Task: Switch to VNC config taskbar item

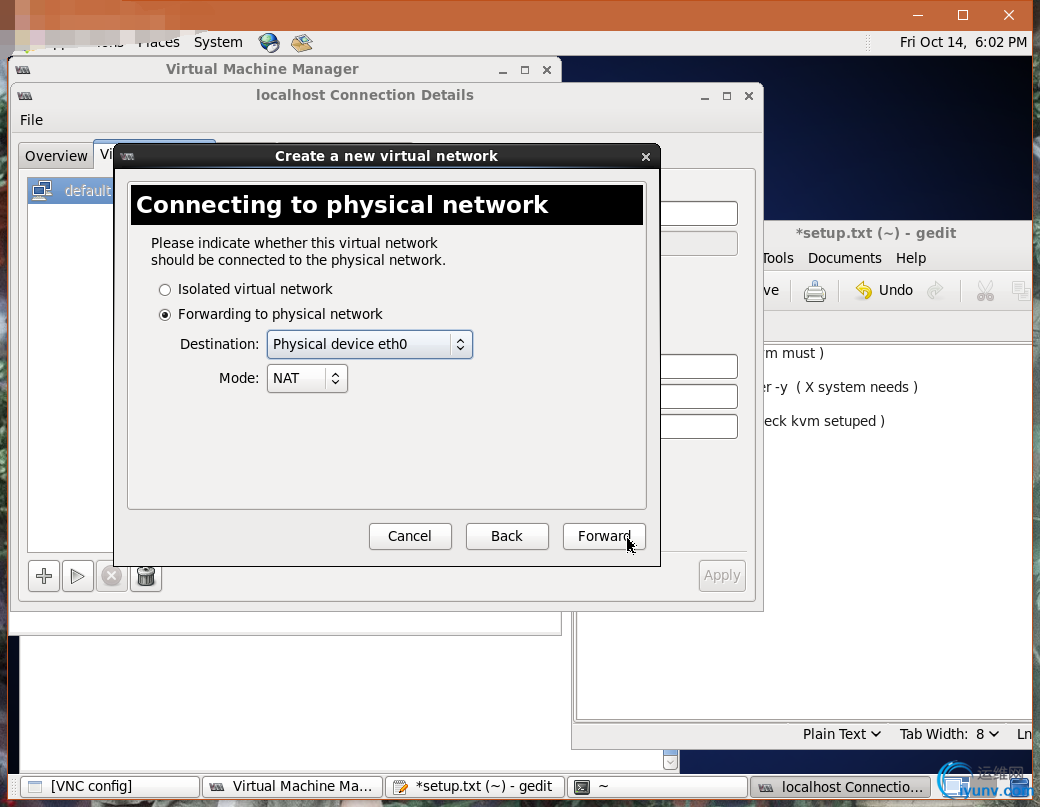Action: coord(110,786)
